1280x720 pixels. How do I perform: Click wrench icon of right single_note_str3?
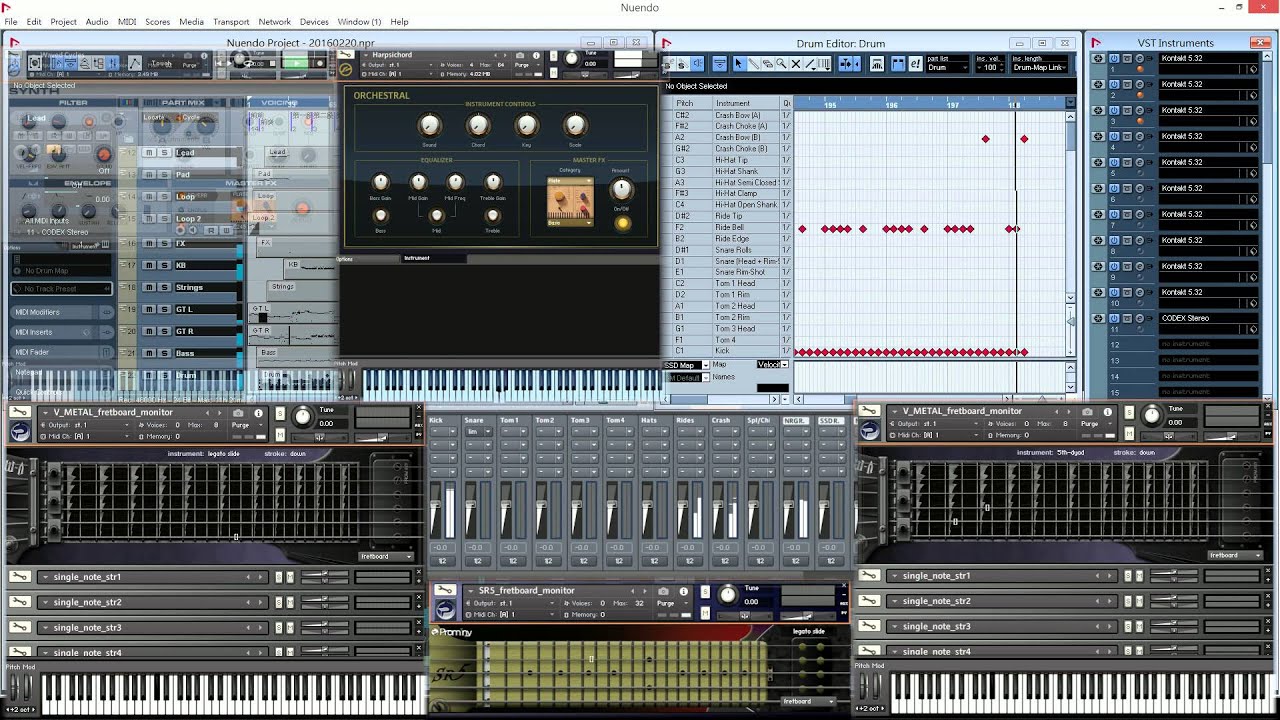coord(870,626)
